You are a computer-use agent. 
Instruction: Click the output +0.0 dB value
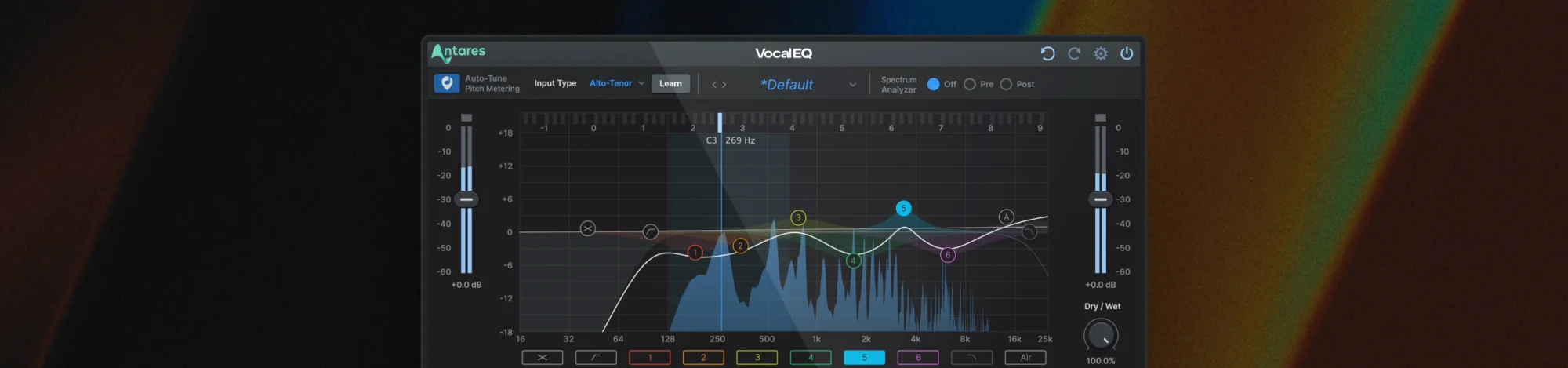[x=1101, y=285]
